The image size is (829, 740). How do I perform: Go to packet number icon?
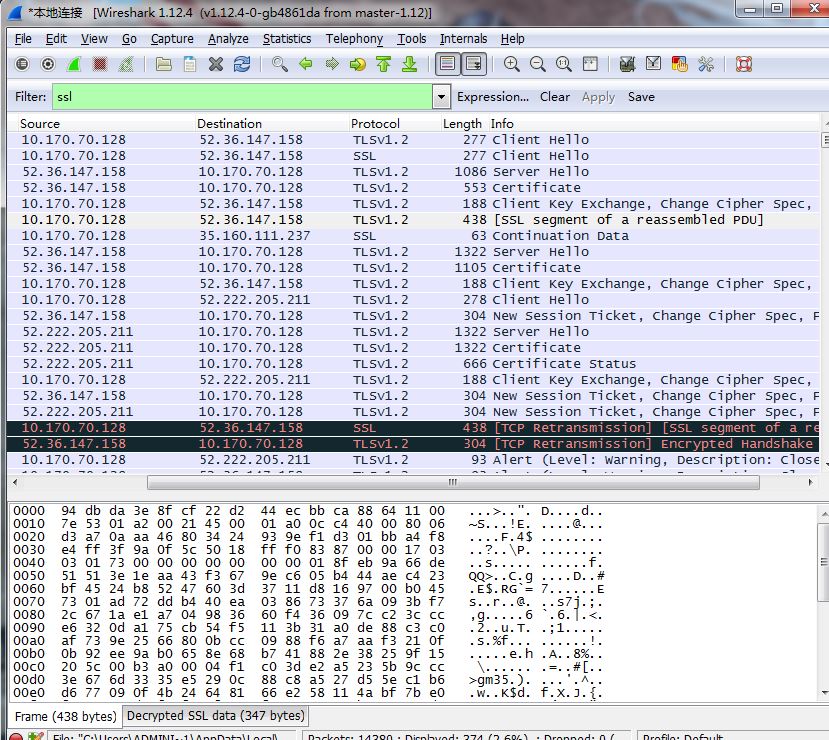(x=358, y=64)
